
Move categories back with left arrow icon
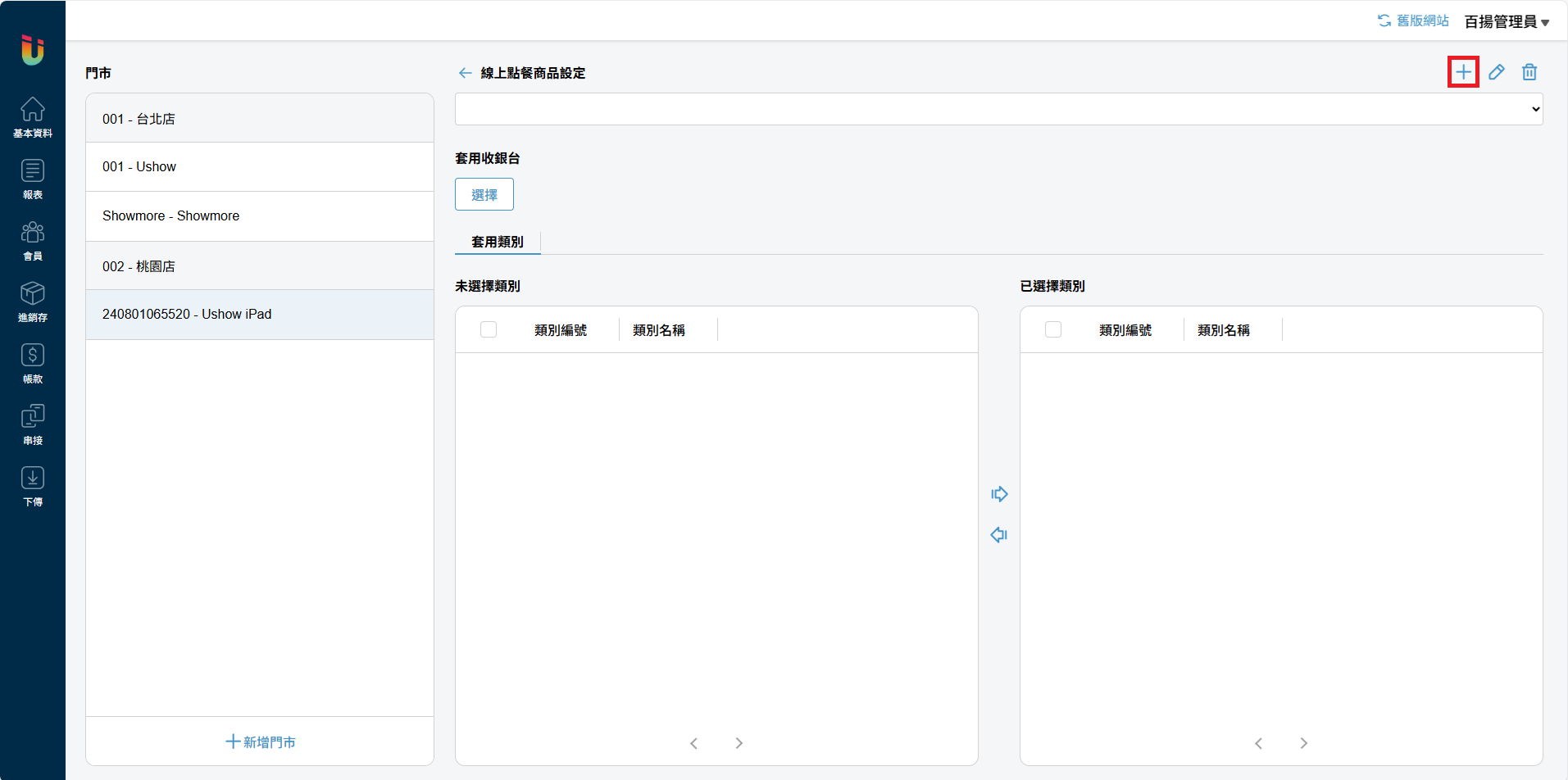(x=998, y=535)
